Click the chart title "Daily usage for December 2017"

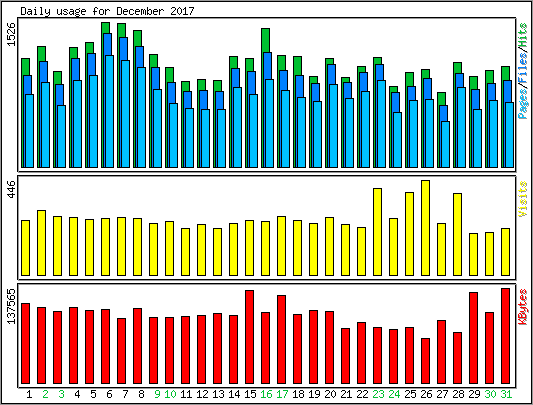pos(107,11)
